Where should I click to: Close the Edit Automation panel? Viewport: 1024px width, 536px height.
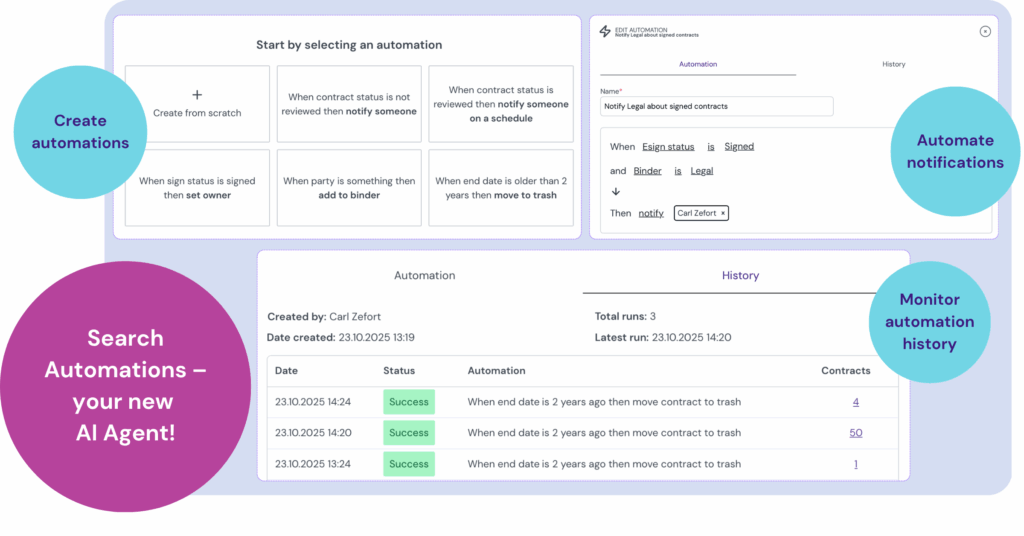(985, 31)
